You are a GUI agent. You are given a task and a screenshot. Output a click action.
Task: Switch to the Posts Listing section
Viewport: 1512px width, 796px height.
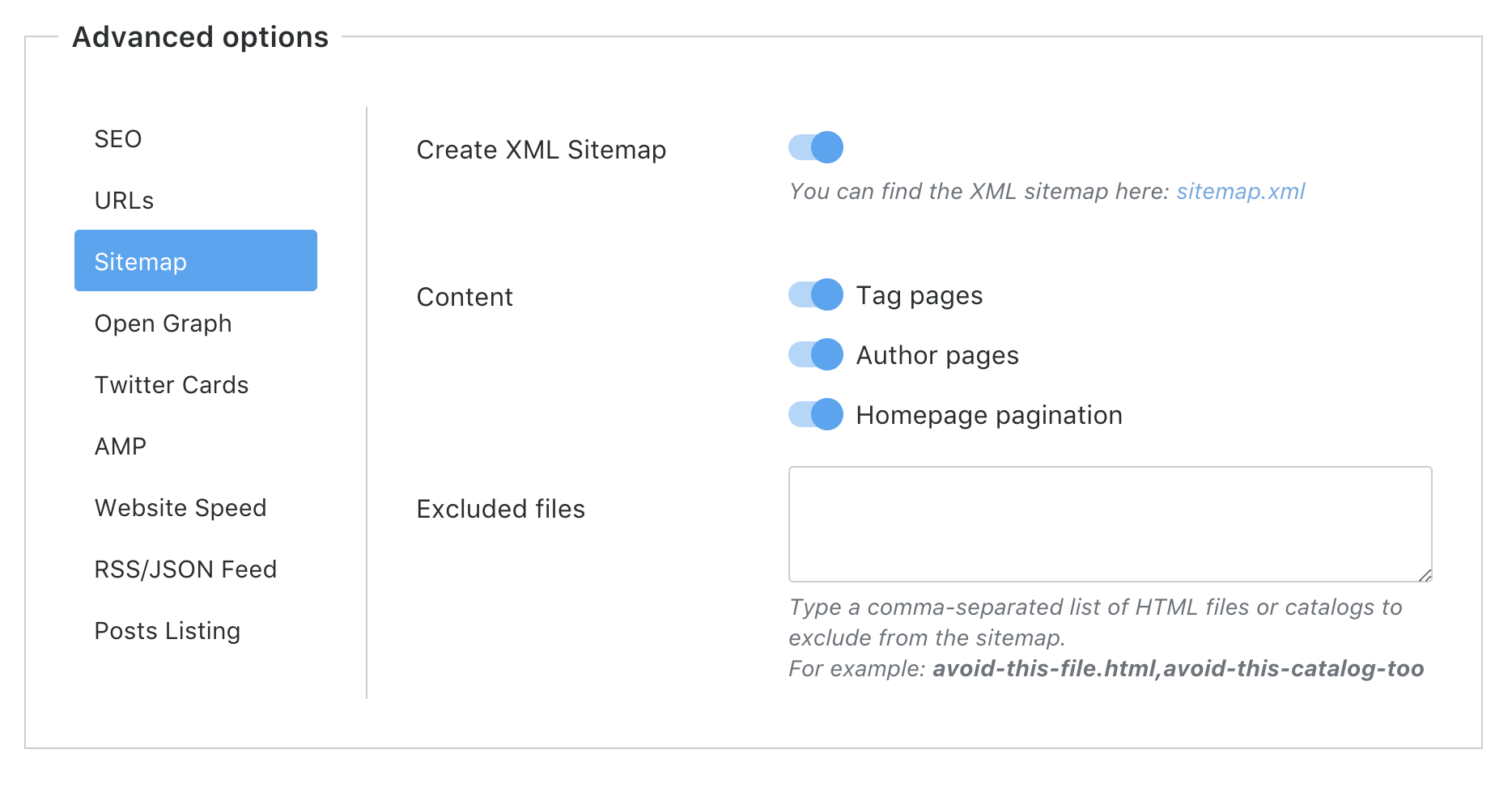tap(168, 630)
